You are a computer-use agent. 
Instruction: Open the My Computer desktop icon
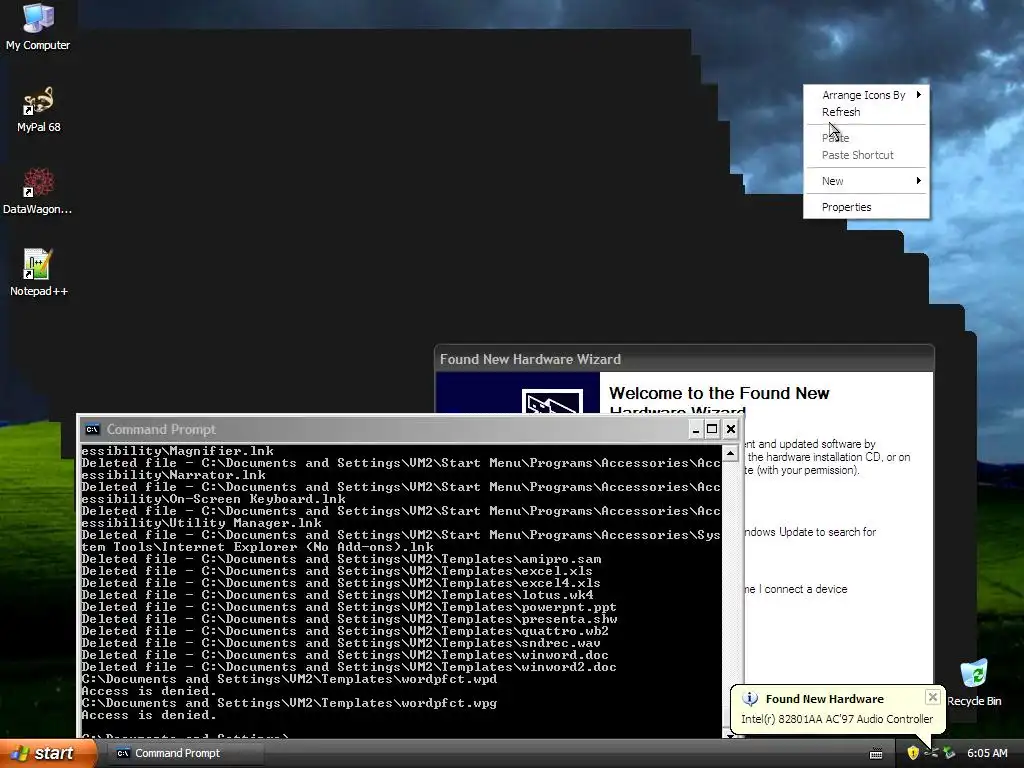(x=38, y=26)
